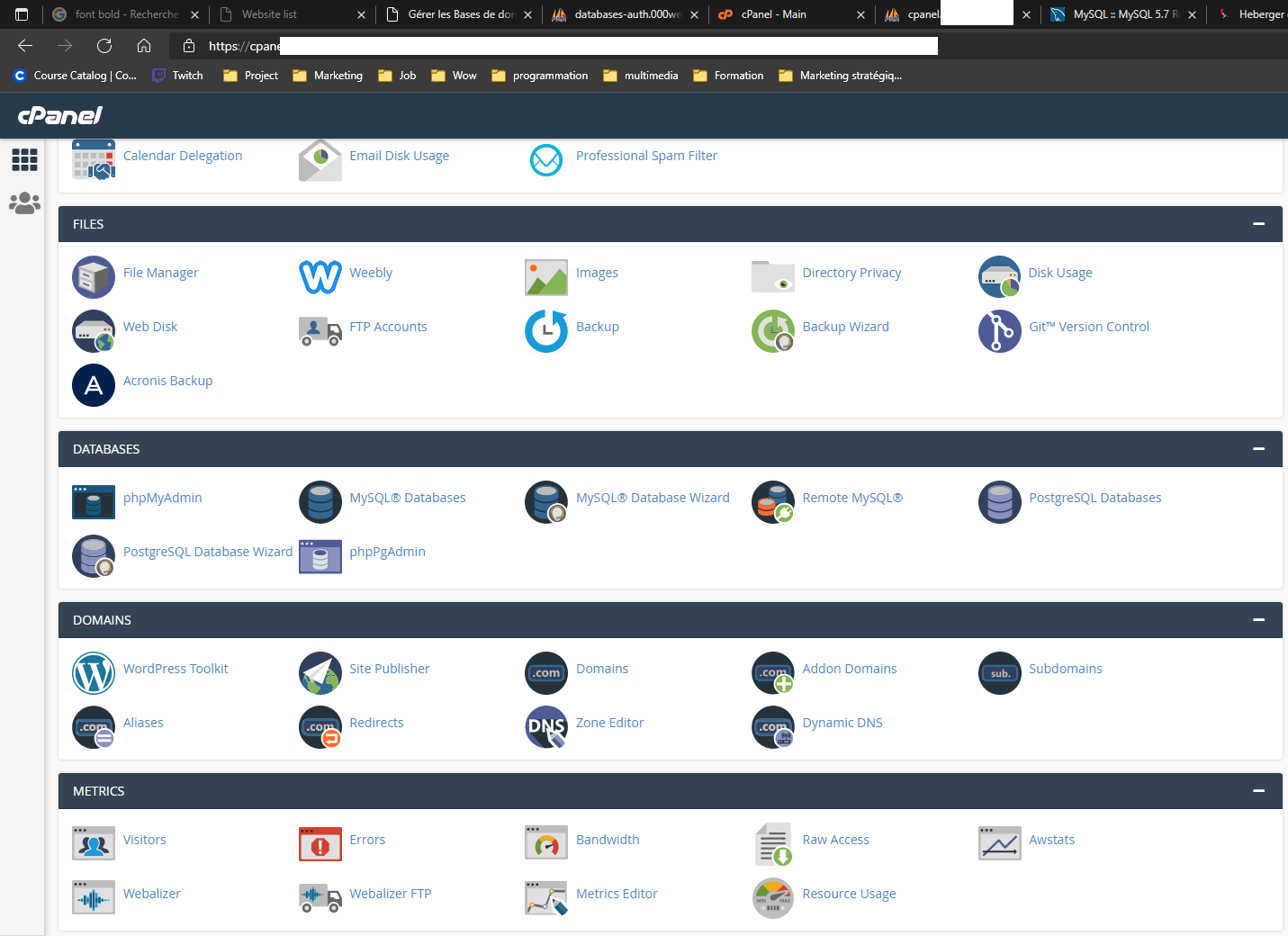The width and height of the screenshot is (1288, 936).
Task: Click the sidebar User Manager icon
Action: pos(24,203)
